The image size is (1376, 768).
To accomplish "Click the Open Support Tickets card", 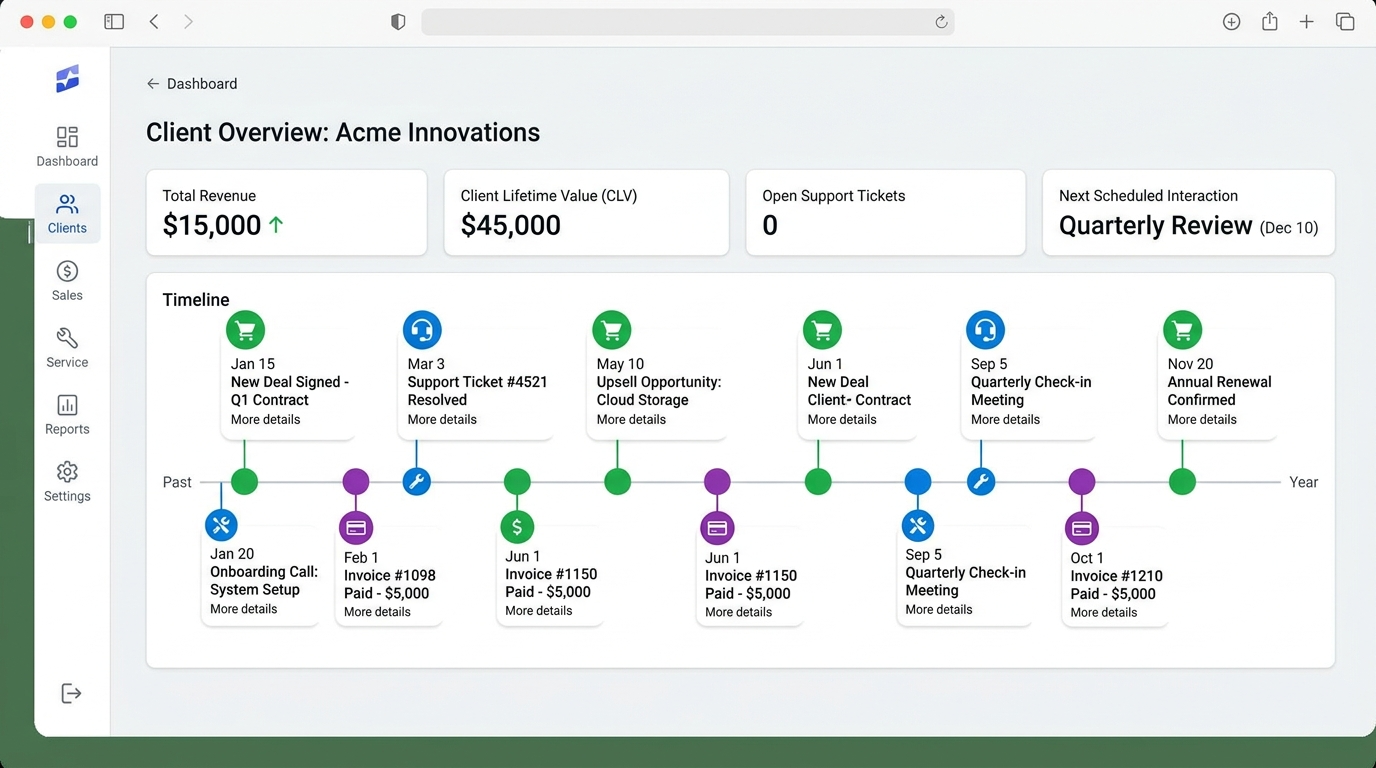I will 886,213.
